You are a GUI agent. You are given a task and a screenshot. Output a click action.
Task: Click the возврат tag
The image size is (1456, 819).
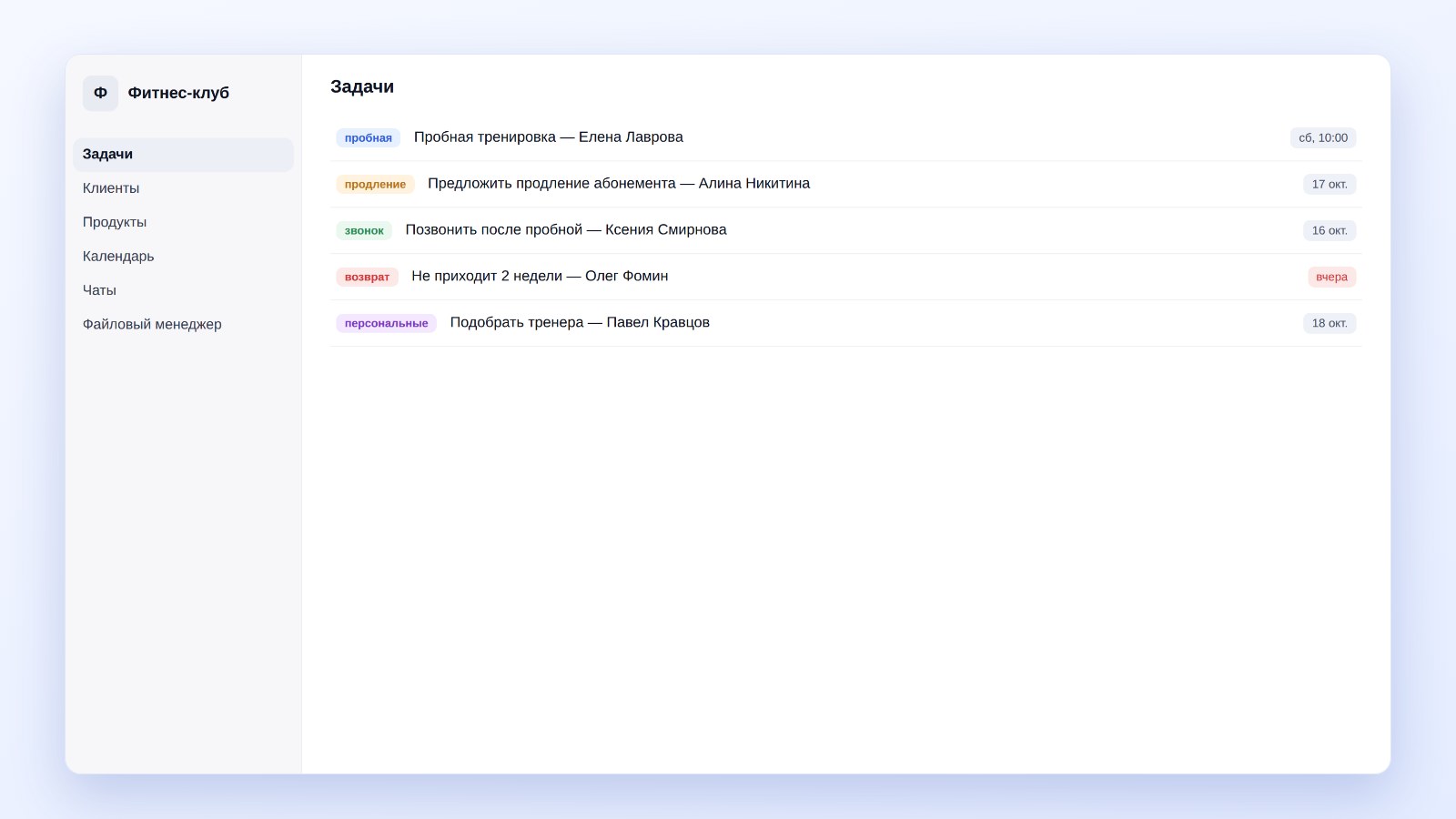pyautogui.click(x=367, y=278)
